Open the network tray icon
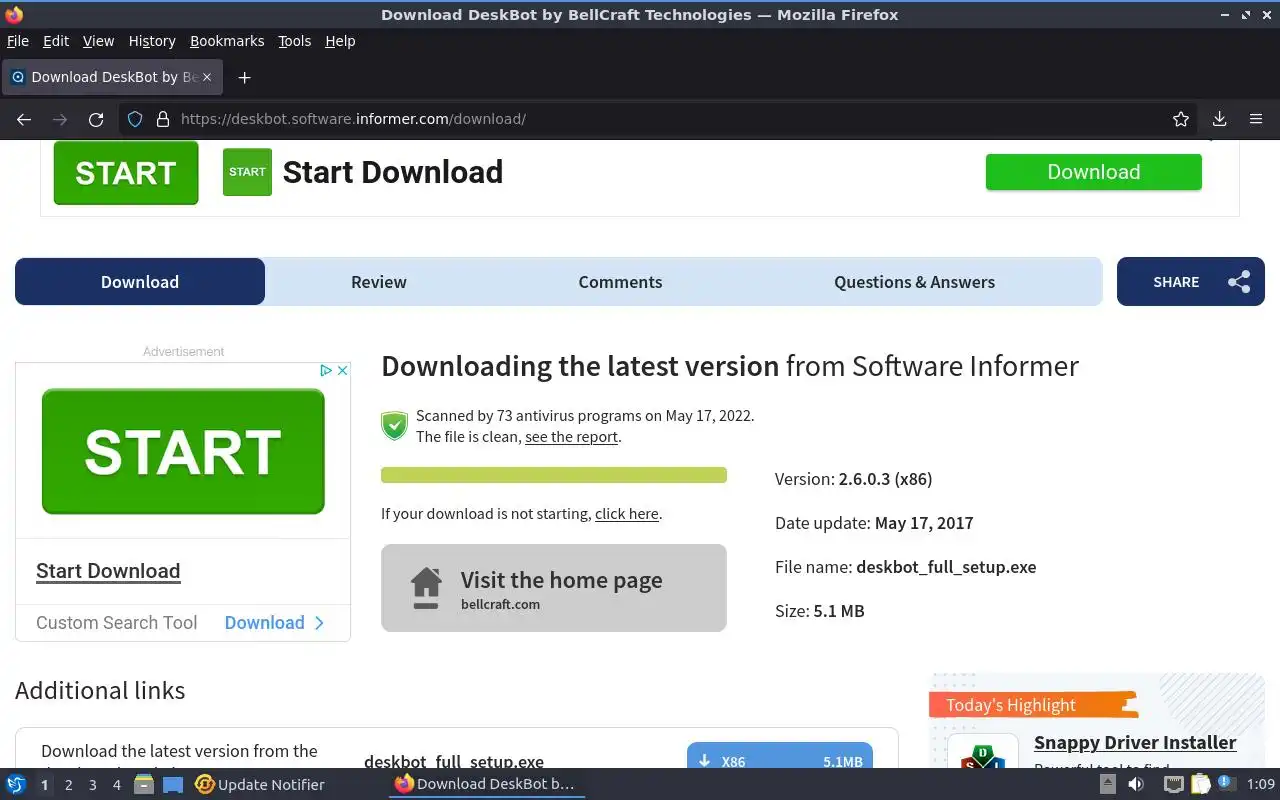 [x=1174, y=784]
